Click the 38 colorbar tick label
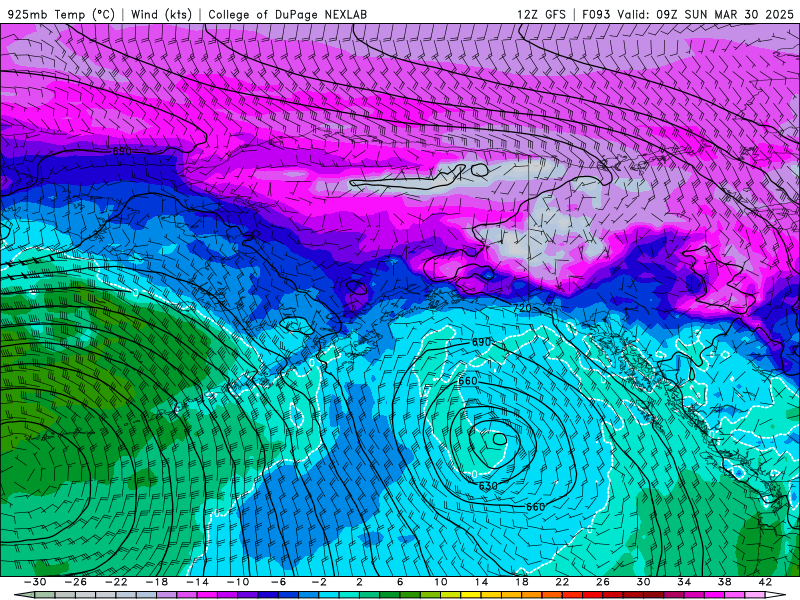This screenshot has width=800, height=600. pyautogui.click(x=724, y=582)
